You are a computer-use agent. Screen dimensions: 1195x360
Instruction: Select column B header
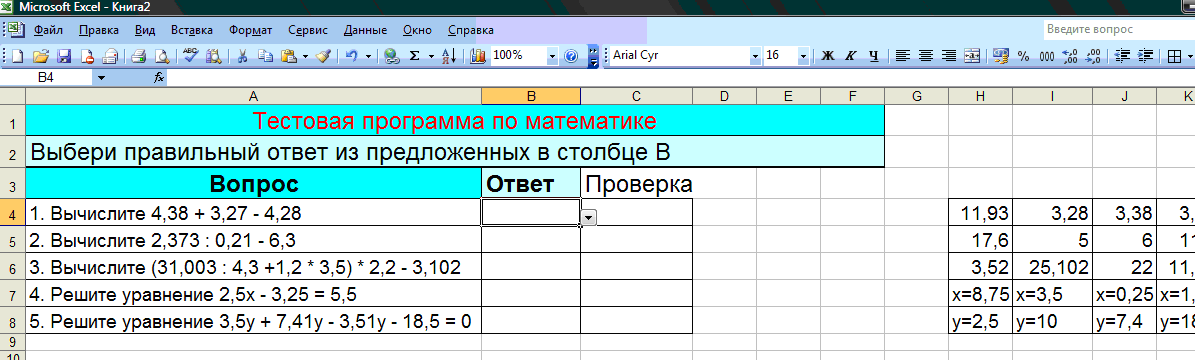click(530, 95)
